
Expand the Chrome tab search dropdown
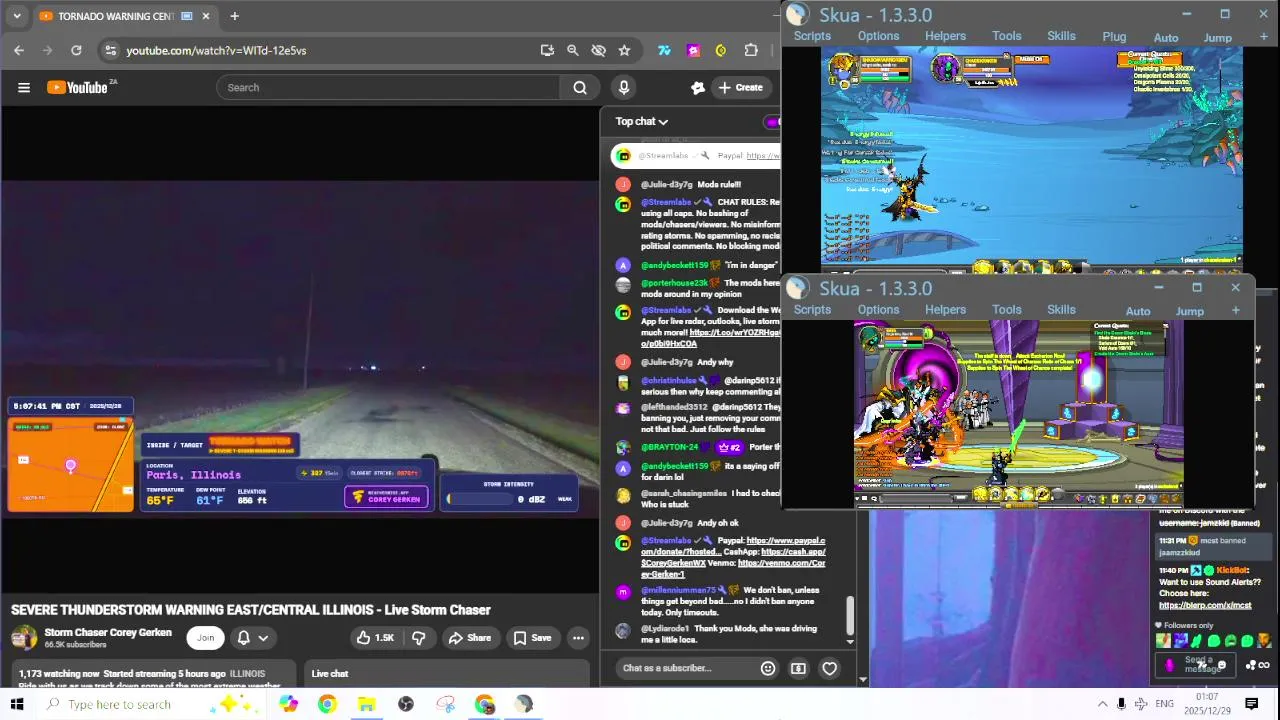point(16,16)
